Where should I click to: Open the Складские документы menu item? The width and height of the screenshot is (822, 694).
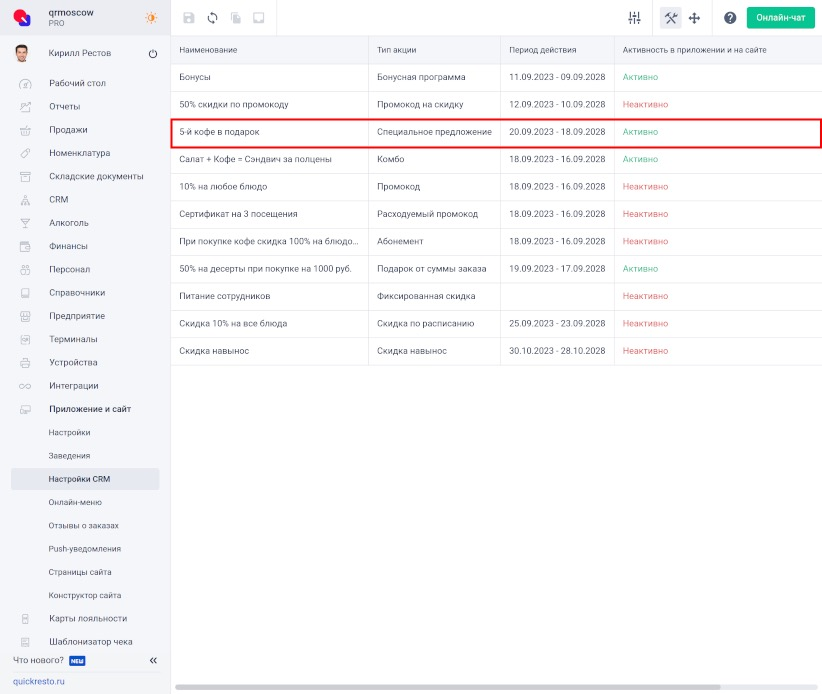click(x=96, y=176)
